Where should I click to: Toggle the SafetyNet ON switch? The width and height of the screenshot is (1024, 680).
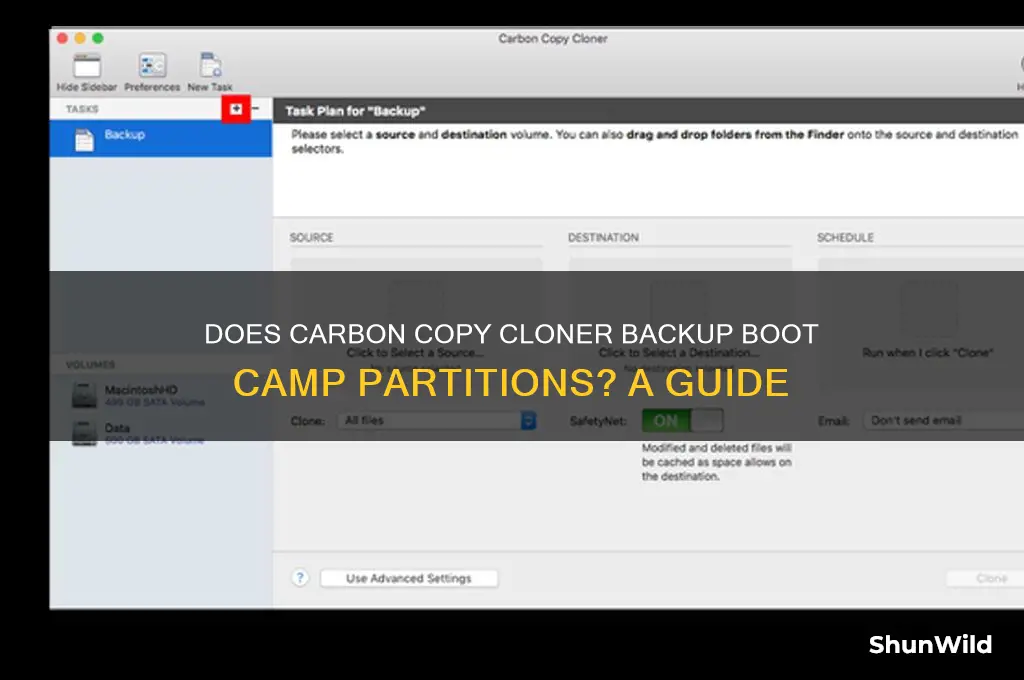[x=682, y=421]
